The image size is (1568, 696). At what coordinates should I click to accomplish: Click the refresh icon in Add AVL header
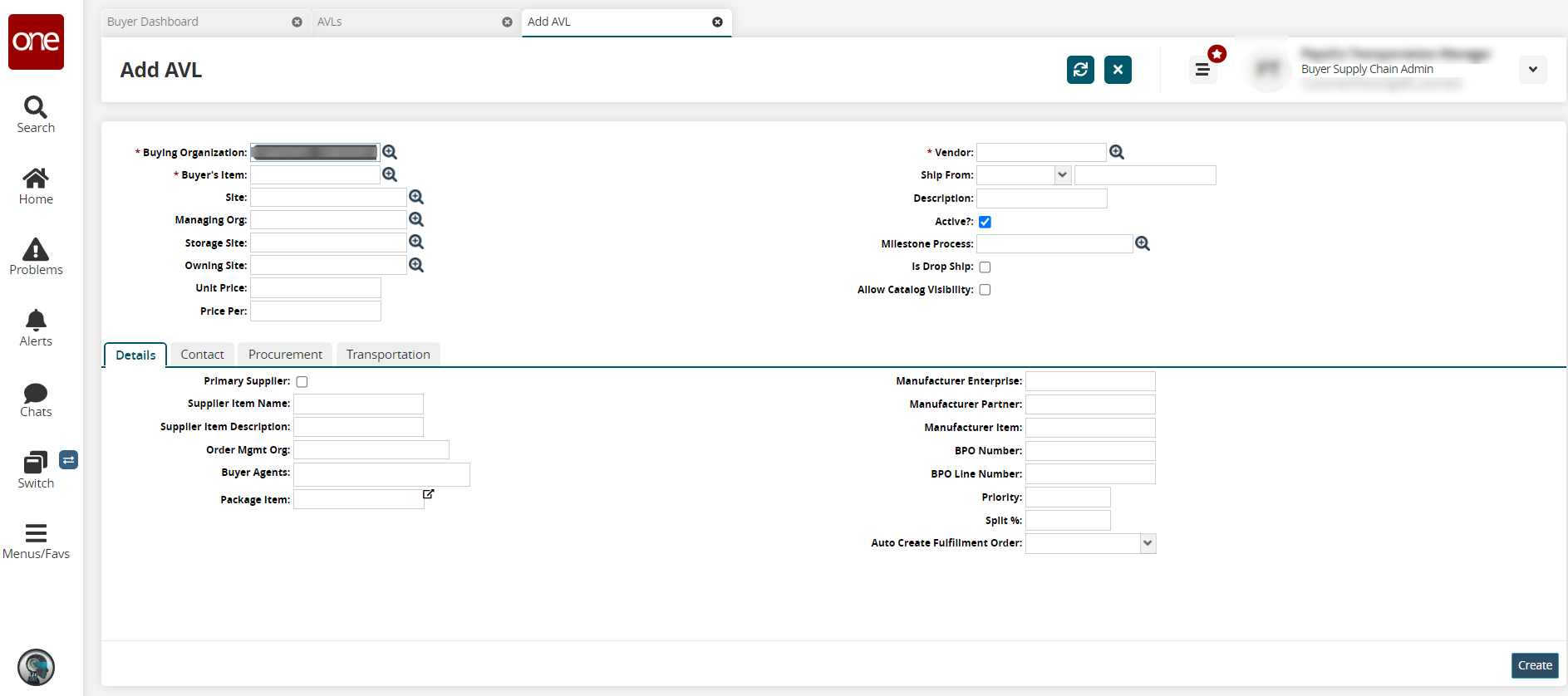pos(1080,70)
